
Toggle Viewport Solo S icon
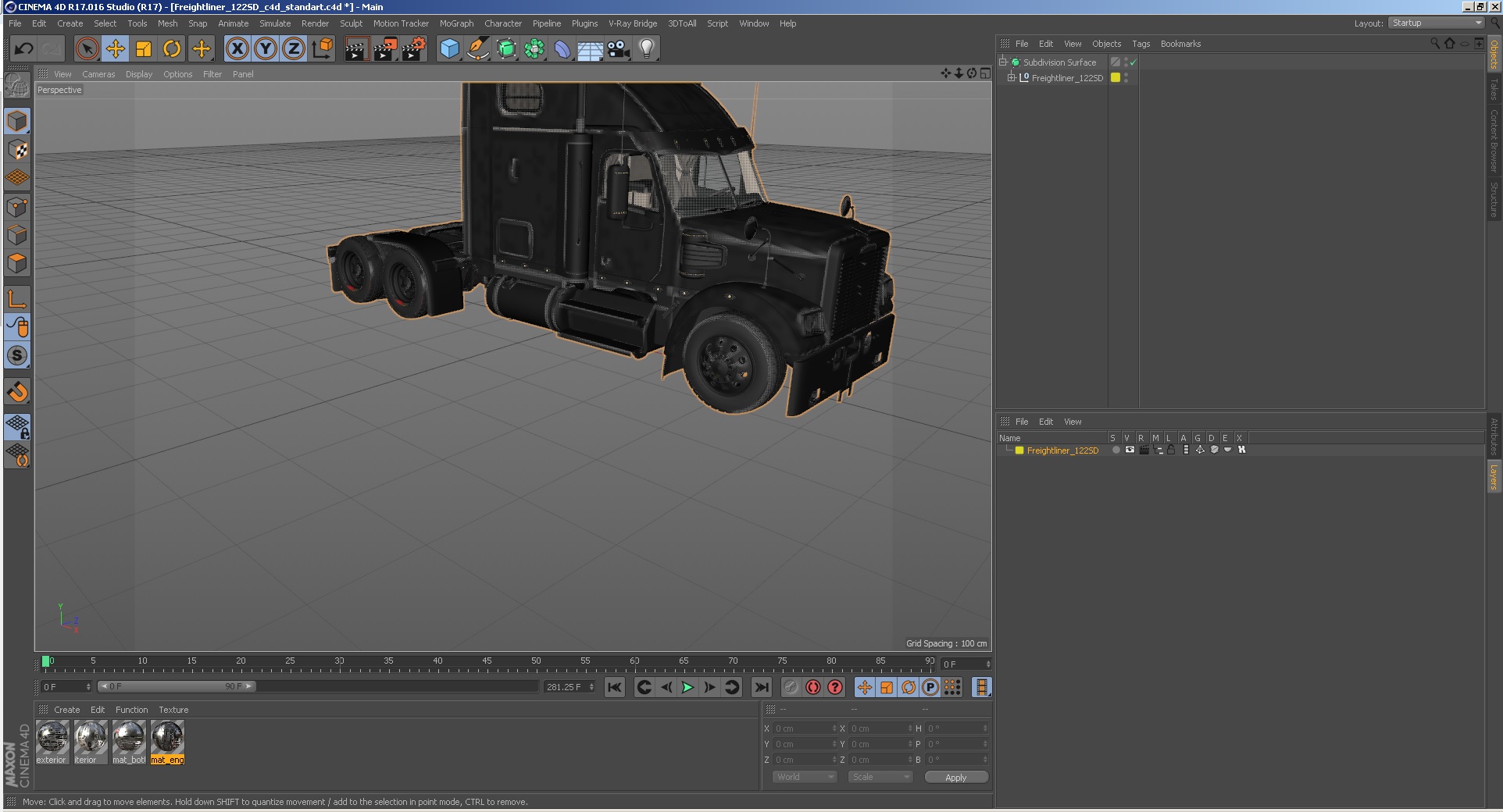pos(17,355)
